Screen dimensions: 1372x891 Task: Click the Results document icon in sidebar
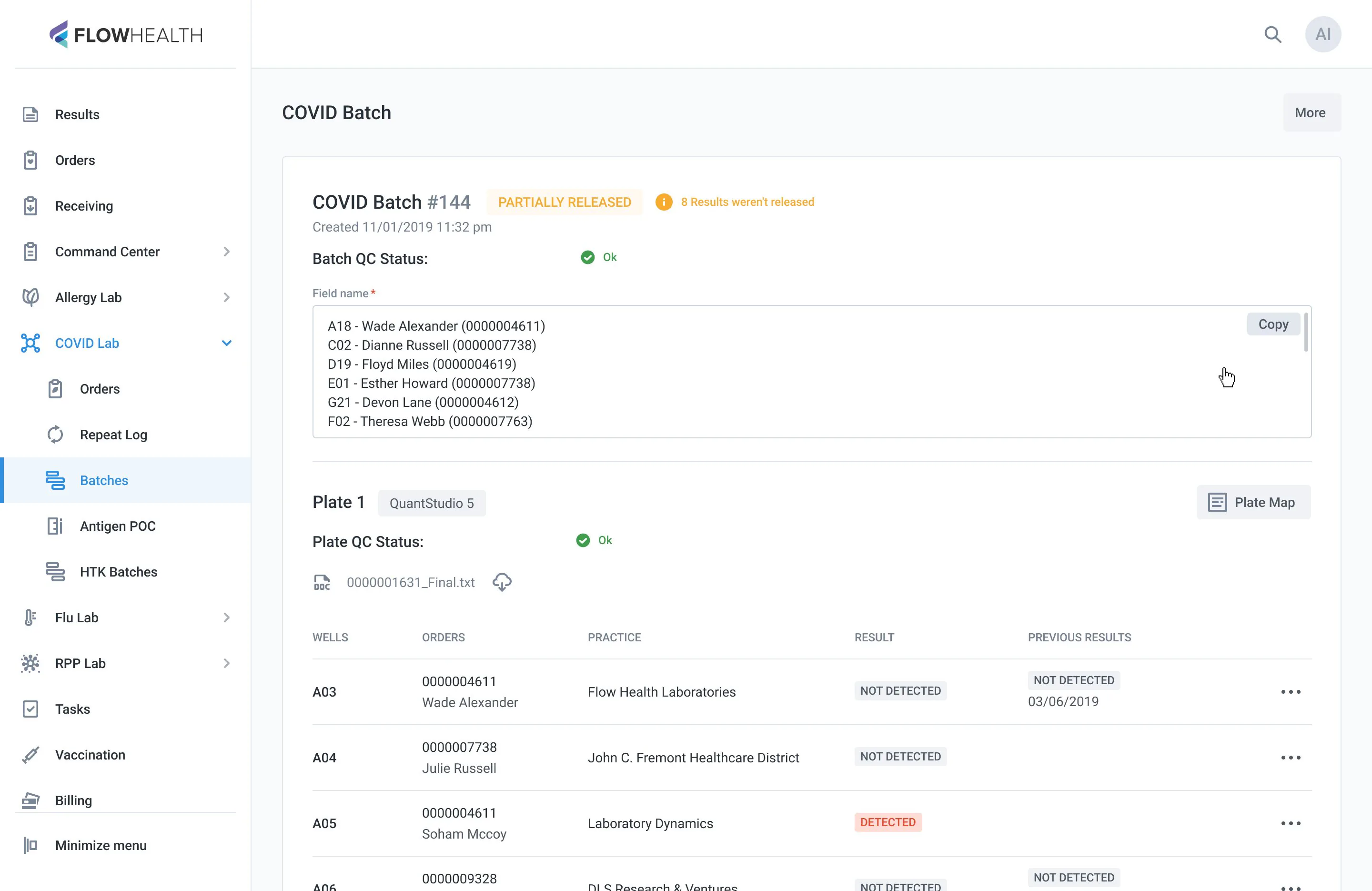[30, 114]
